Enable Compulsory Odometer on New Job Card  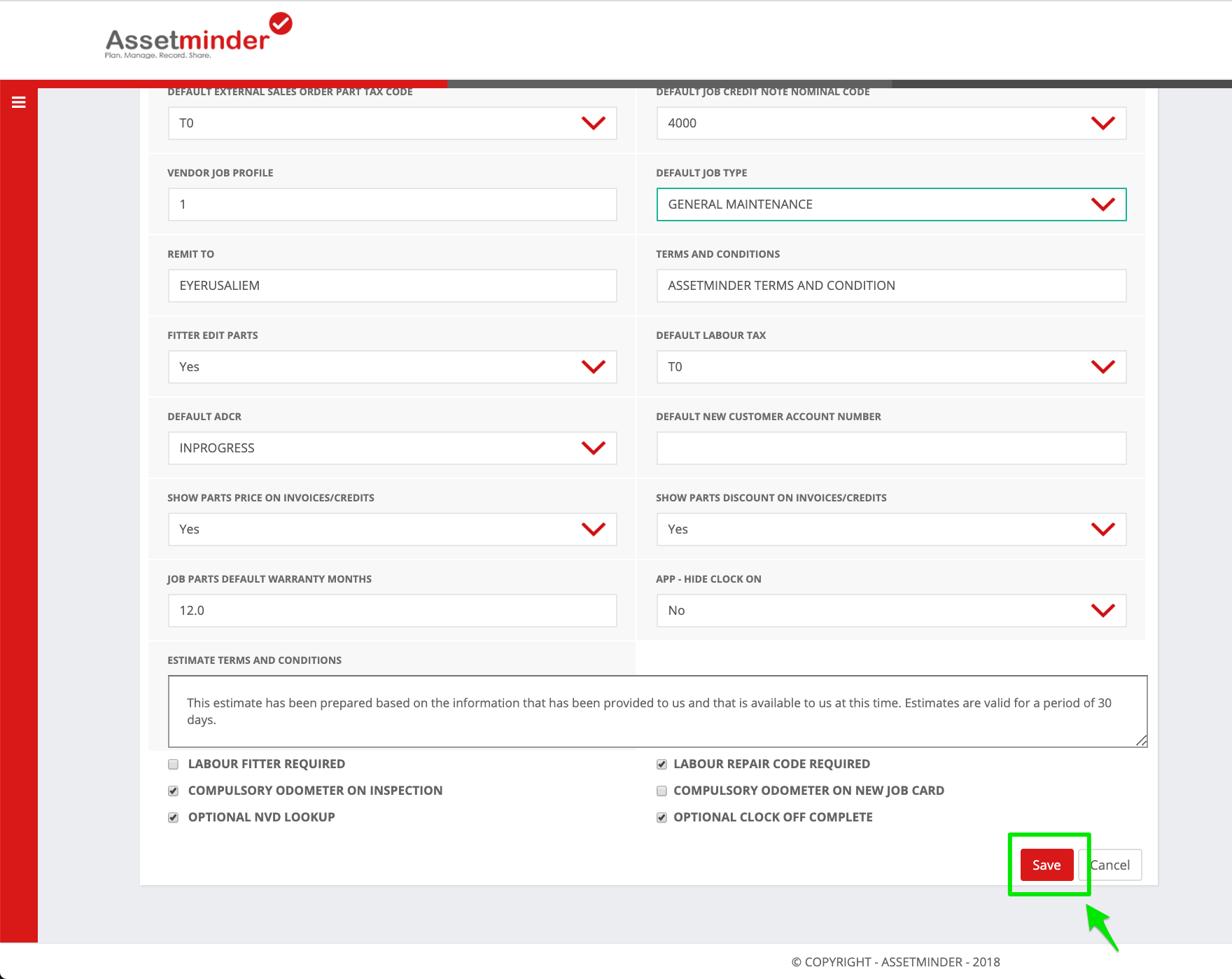click(x=661, y=791)
